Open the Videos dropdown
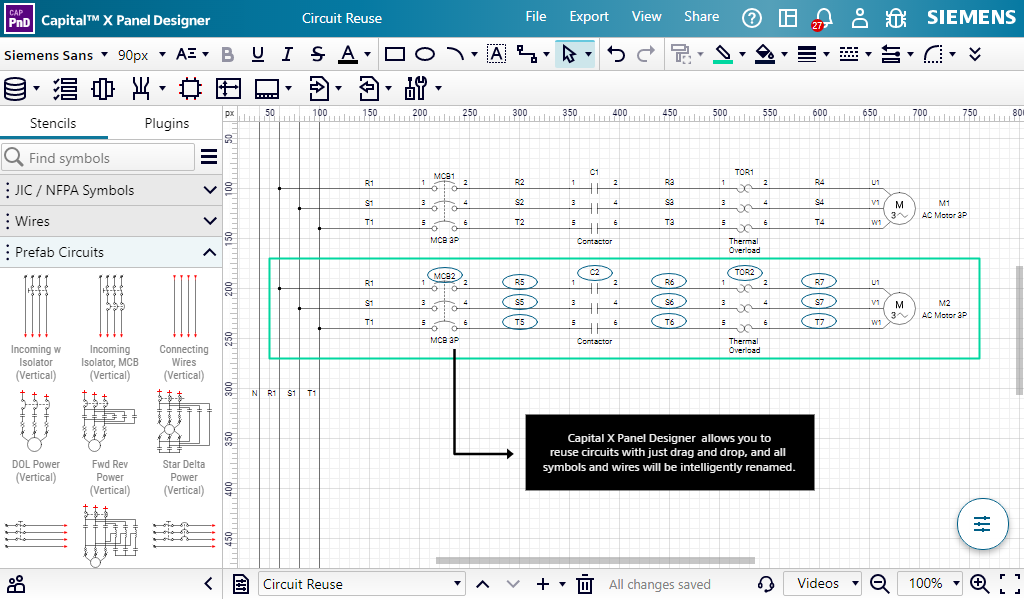Viewport: 1025px width, 601px height. (823, 583)
